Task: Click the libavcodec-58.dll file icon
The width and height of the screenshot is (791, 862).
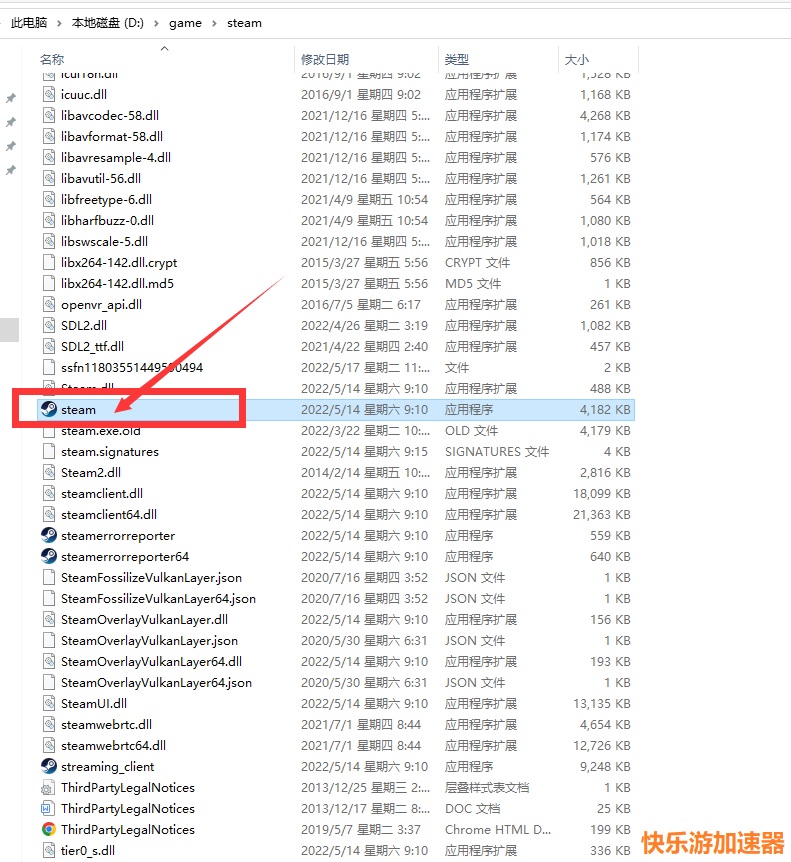Action: click(49, 115)
